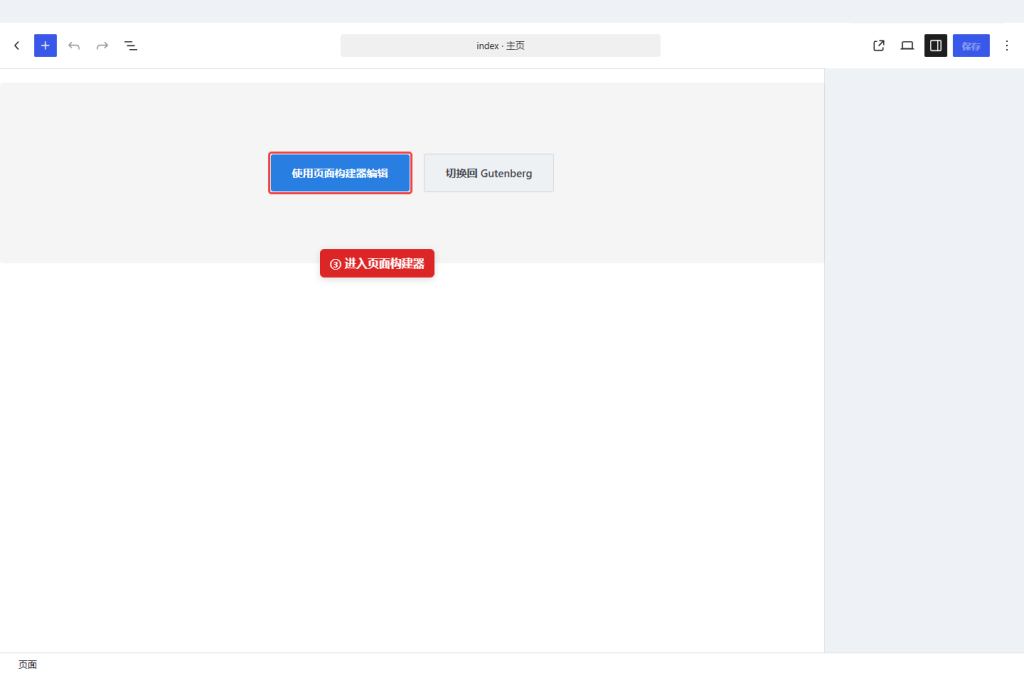Open the laptop device preview menu
The image size is (1024, 676).
click(x=907, y=46)
